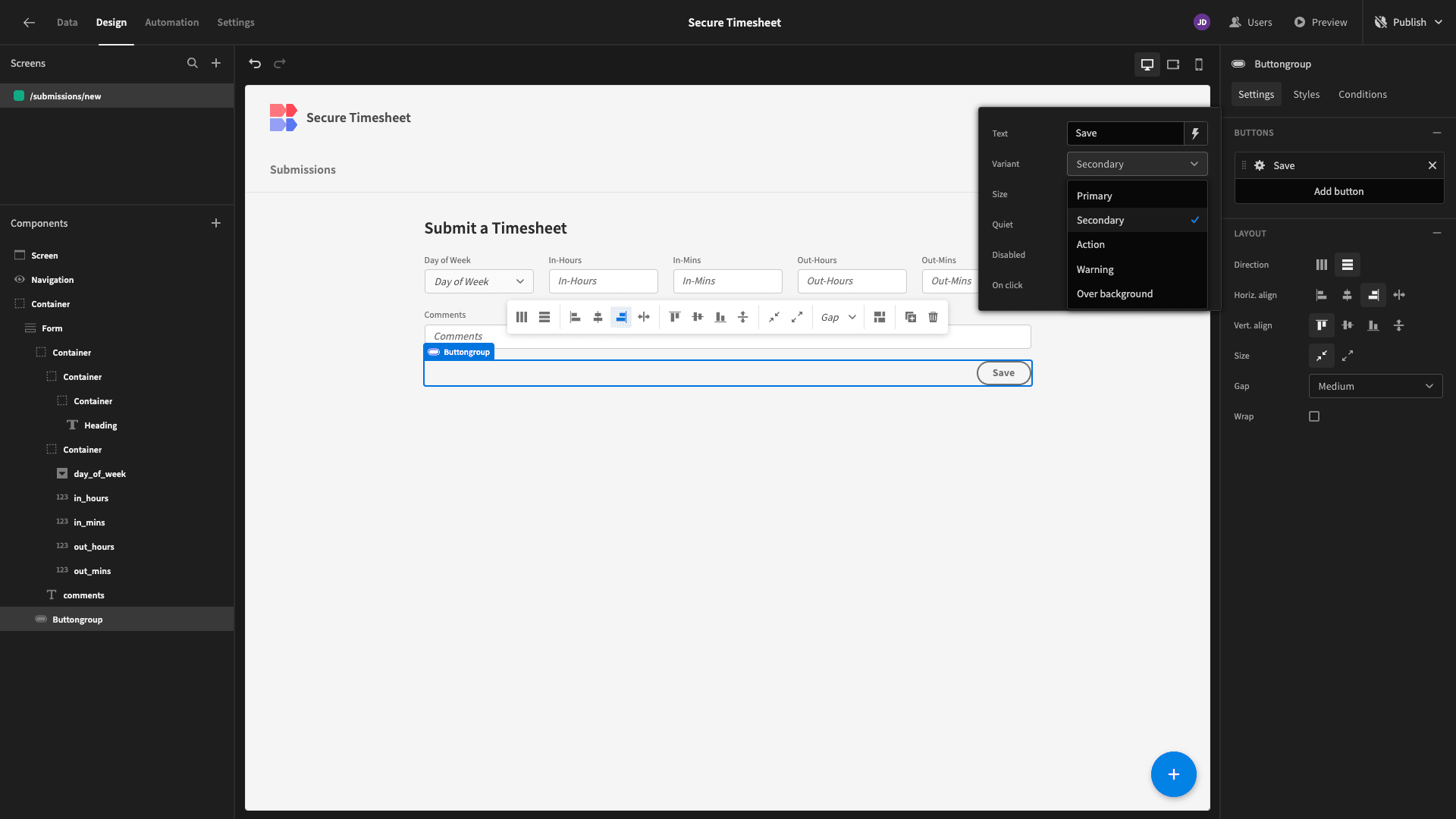
Task: Switch to desktop preview mode
Action: [1147, 64]
